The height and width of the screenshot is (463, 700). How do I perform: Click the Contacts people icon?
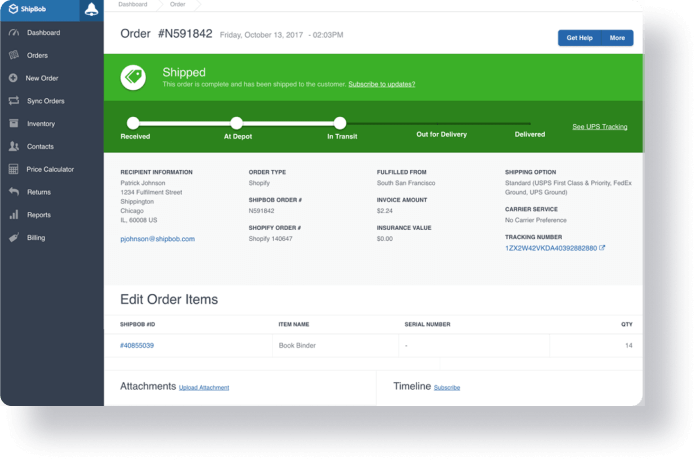14,146
